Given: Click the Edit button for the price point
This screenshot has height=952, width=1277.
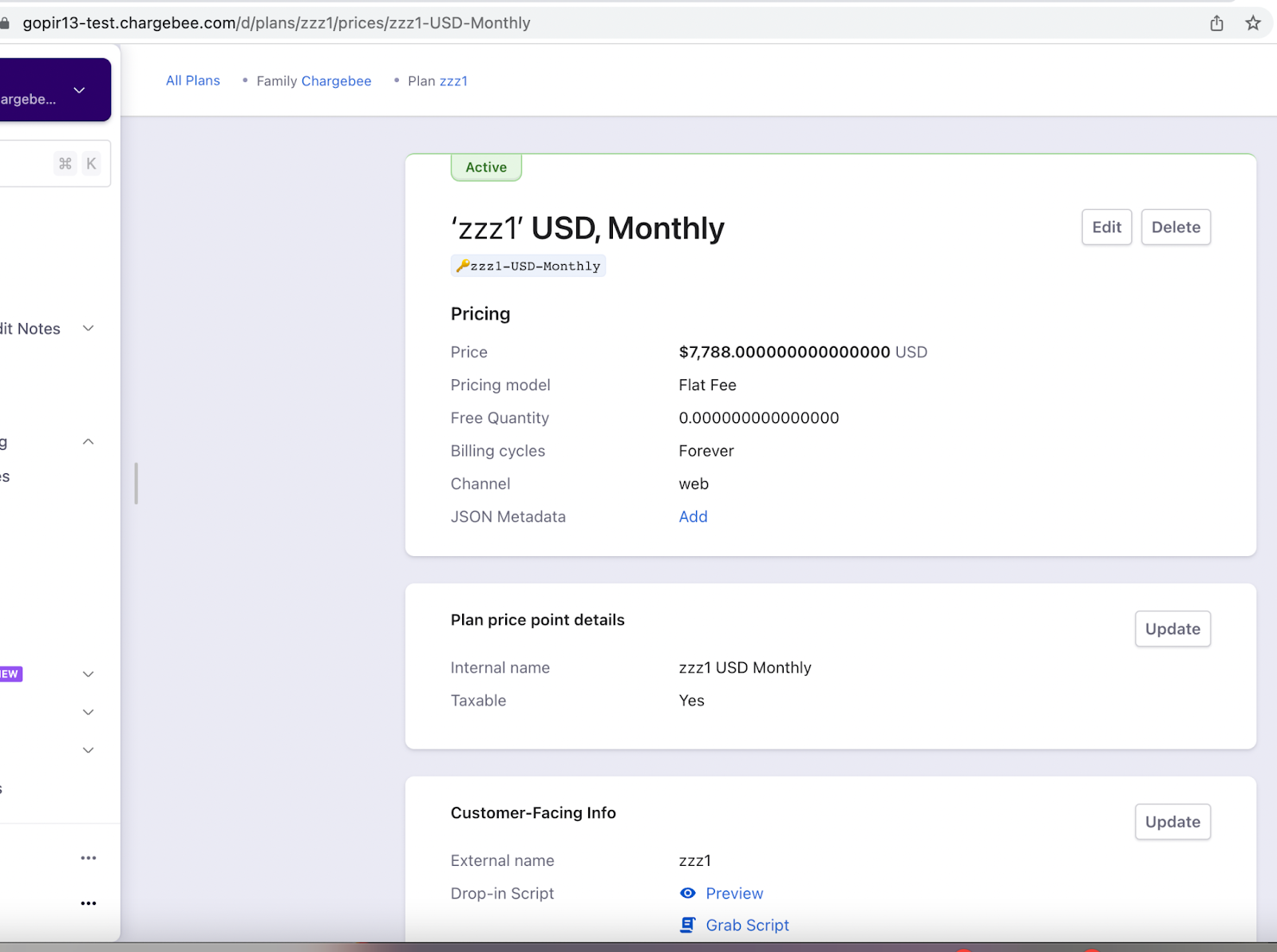Looking at the screenshot, I should click(1106, 227).
